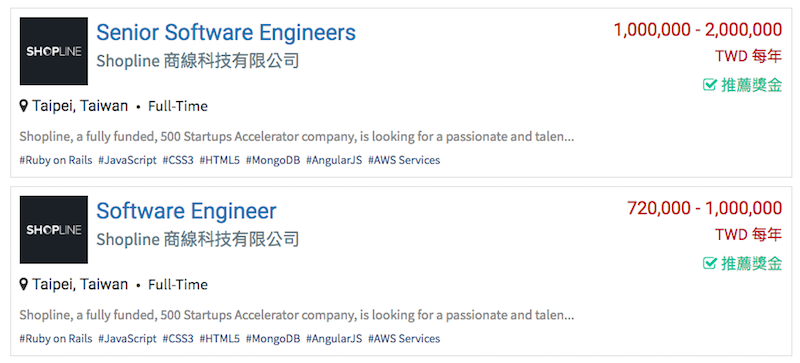Click Shopline logo in Senior Software Engineers card

click(54, 51)
